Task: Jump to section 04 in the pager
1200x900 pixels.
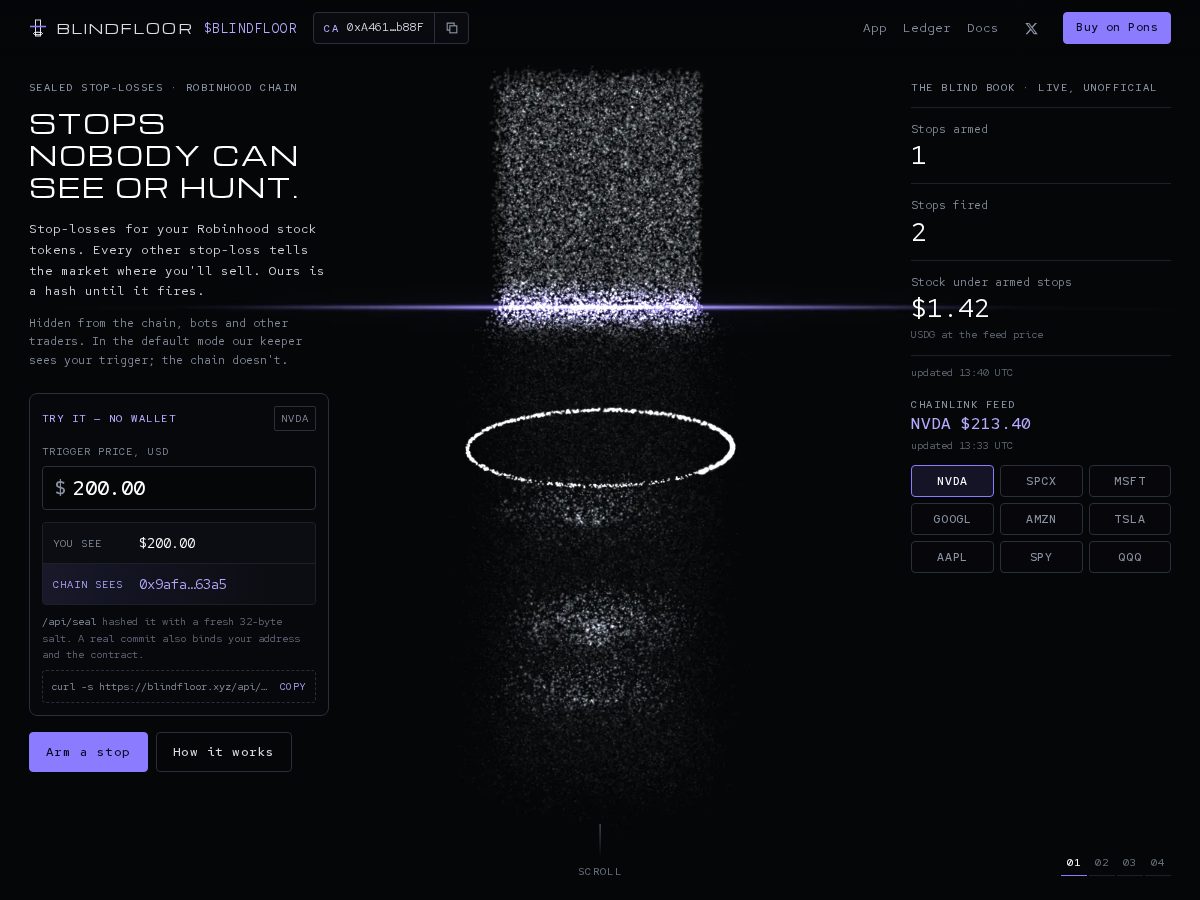Action: click(x=1158, y=863)
